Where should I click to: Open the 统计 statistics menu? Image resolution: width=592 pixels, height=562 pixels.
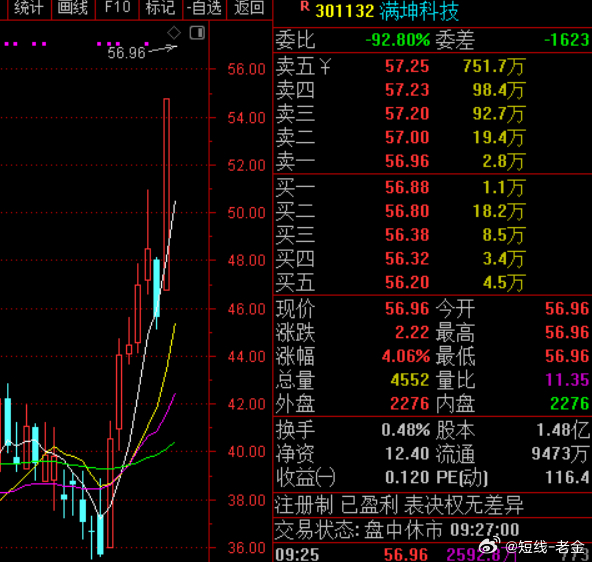pos(29,8)
